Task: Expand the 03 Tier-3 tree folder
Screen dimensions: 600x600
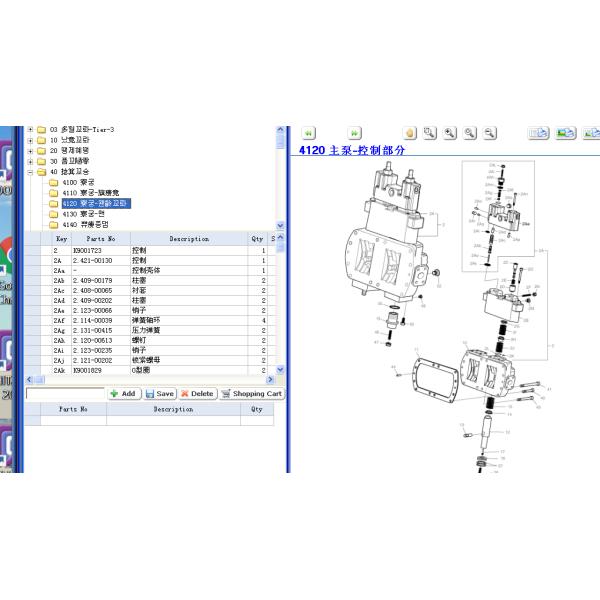Action: [30, 130]
